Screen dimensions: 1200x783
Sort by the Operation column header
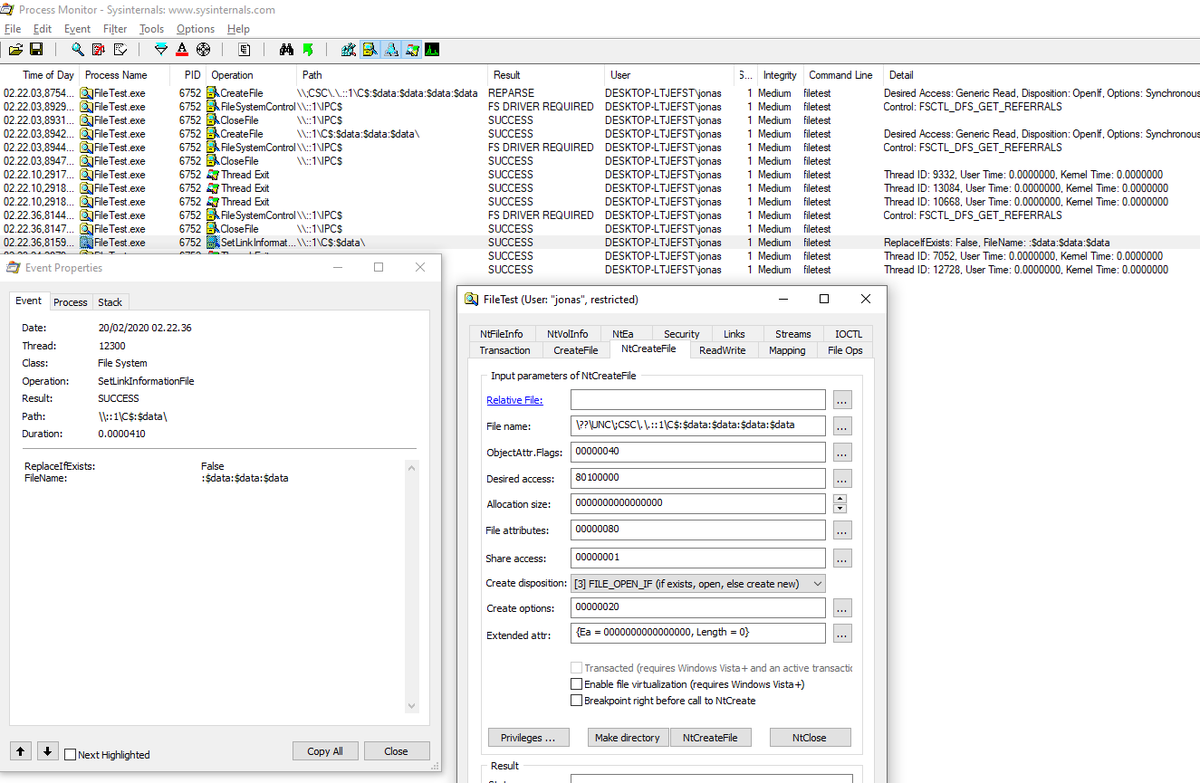click(252, 75)
